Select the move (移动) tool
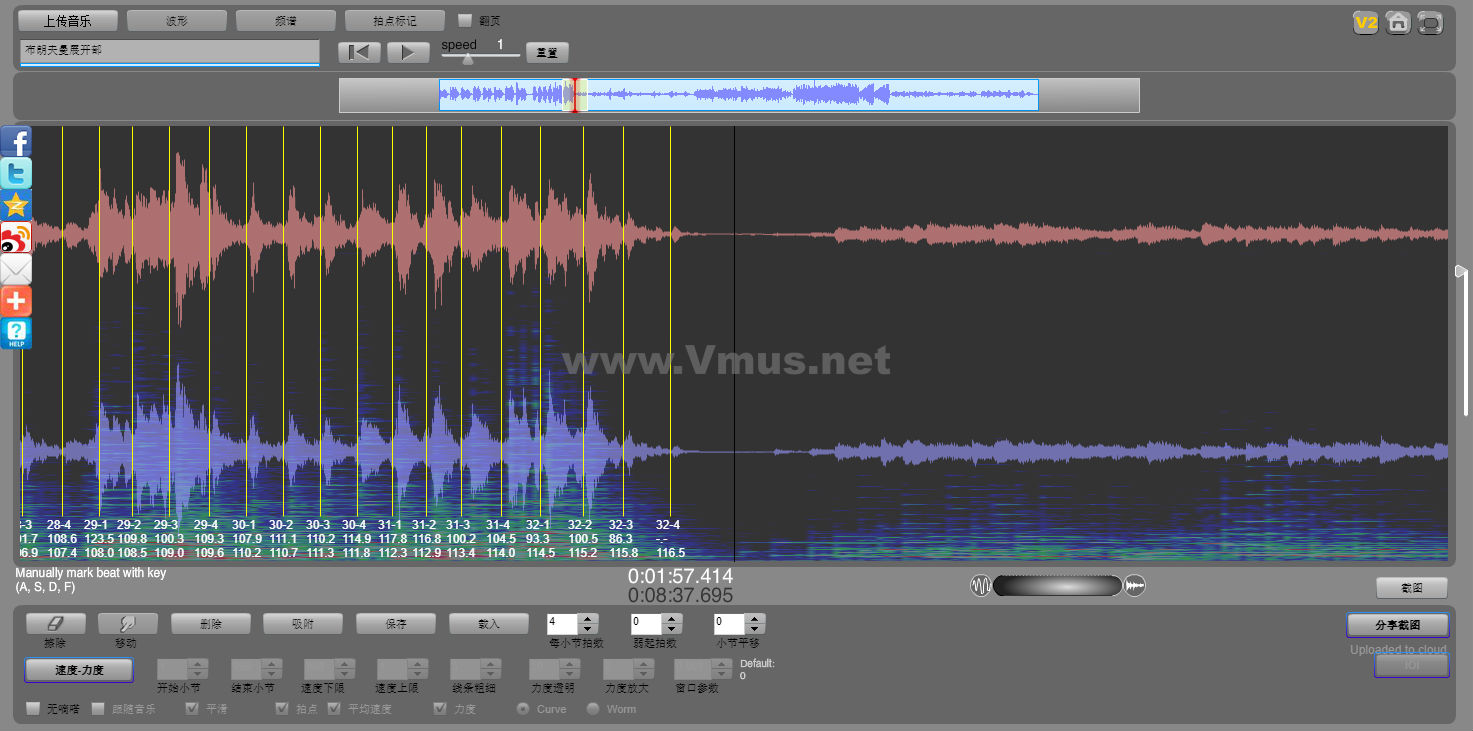Image resolution: width=1473 pixels, height=731 pixels. [x=128, y=623]
